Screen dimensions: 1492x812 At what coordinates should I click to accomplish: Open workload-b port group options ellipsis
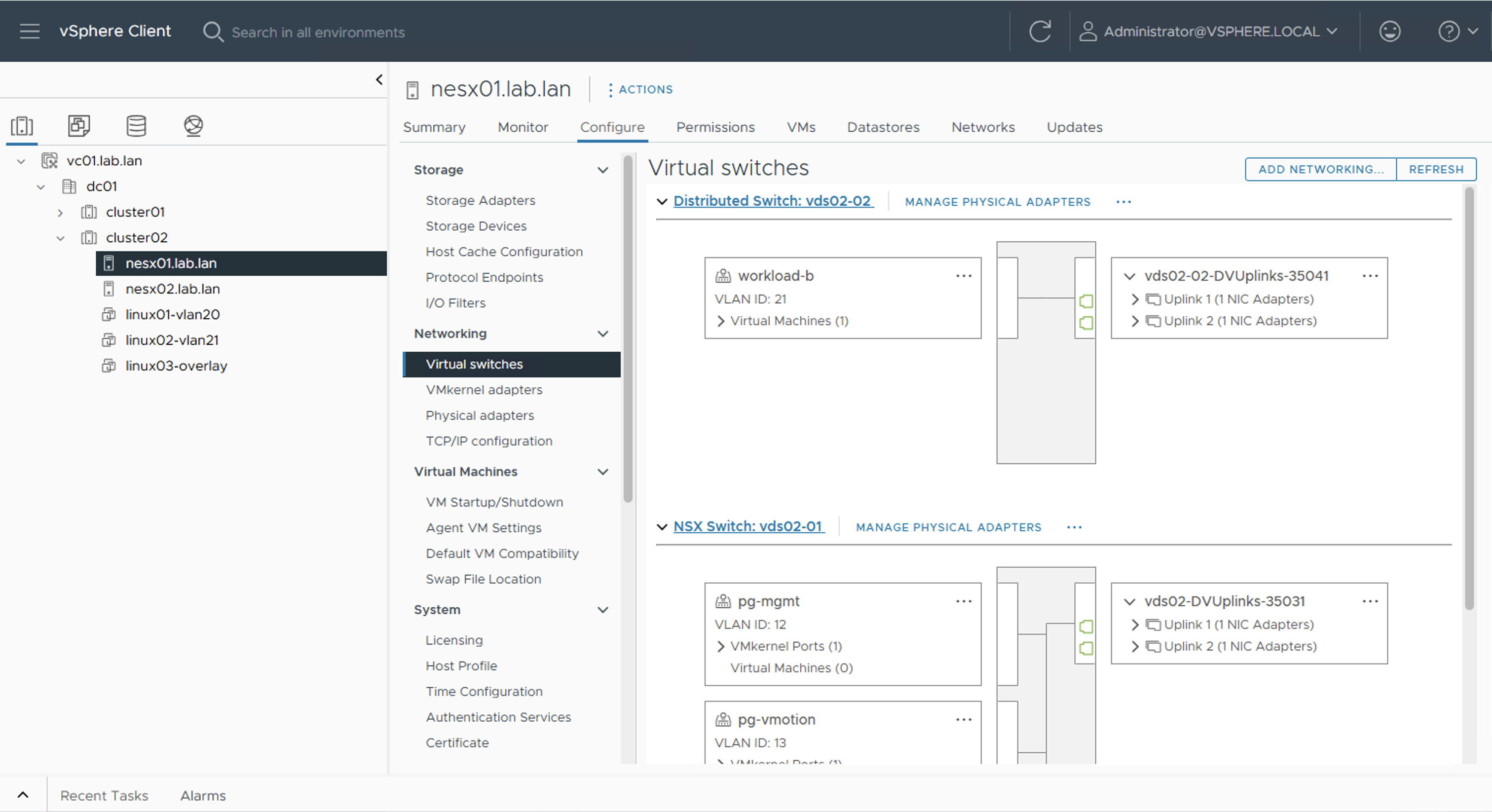click(964, 276)
